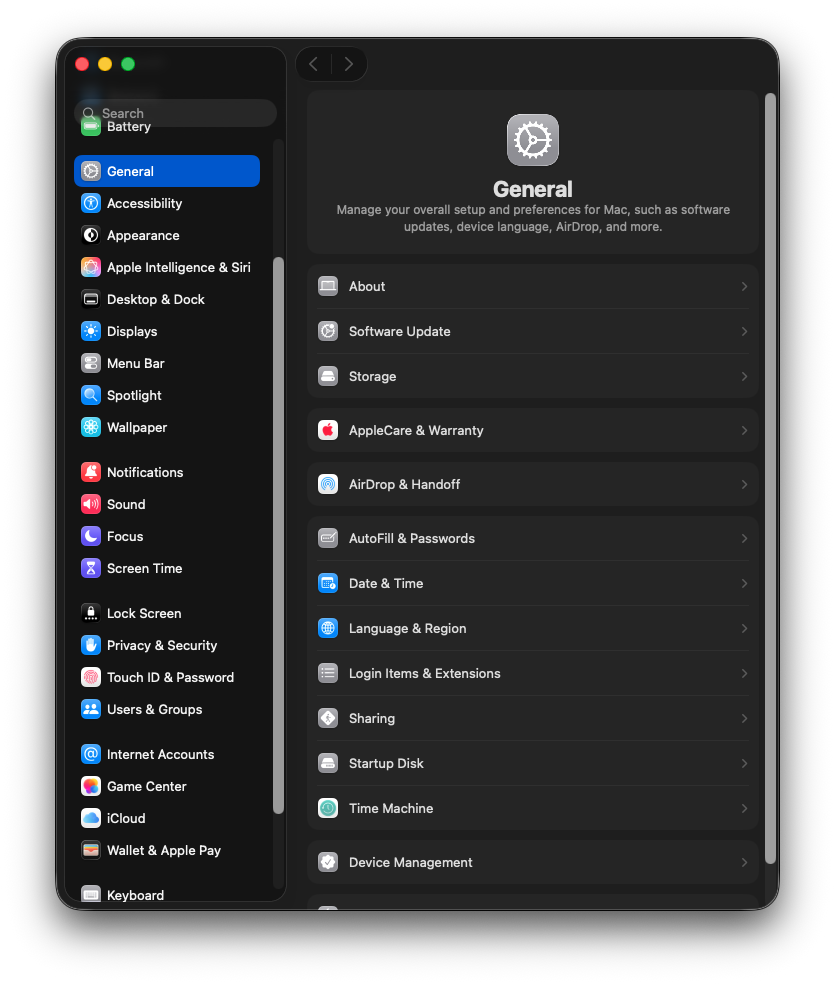The image size is (835, 984).
Task: Click the green zoom window button
Action: [x=128, y=64]
